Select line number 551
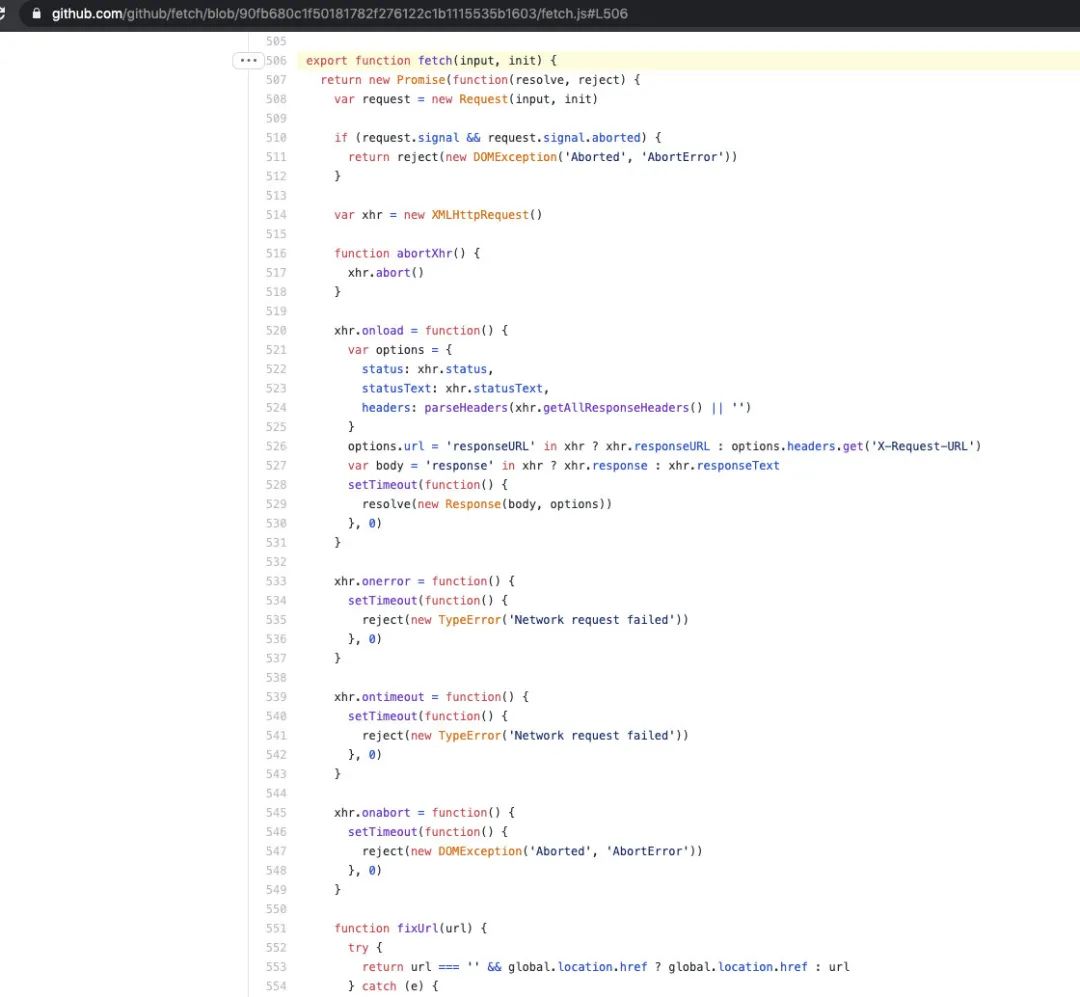1080x997 pixels. pos(276,929)
